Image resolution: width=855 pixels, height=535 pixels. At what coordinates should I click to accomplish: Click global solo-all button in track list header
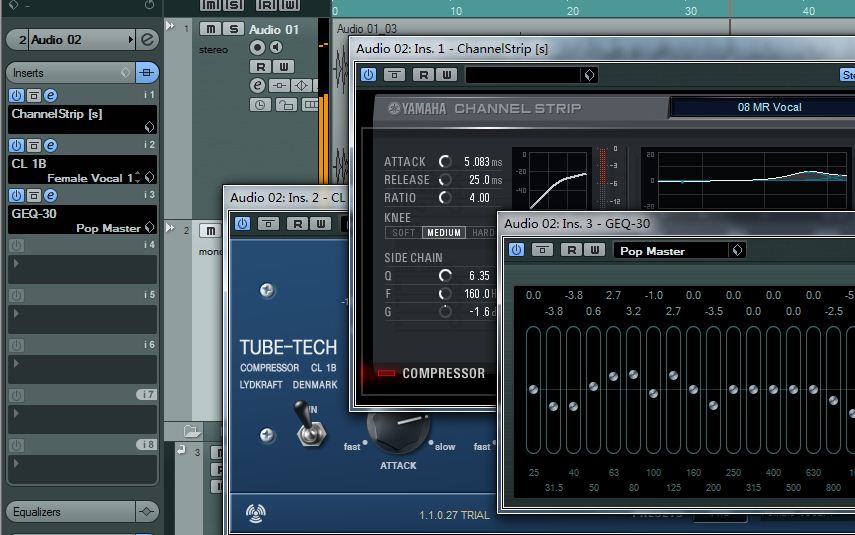pos(233,5)
